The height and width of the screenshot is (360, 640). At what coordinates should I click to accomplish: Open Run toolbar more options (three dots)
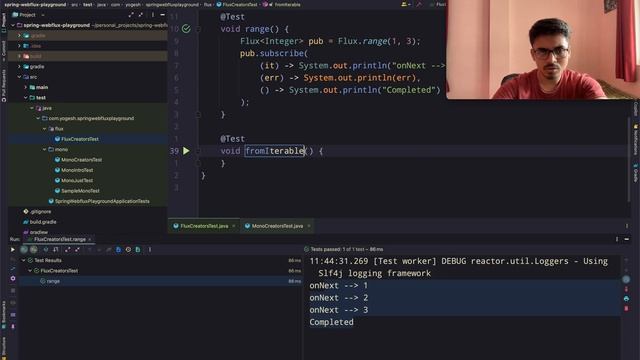click(x=150, y=249)
